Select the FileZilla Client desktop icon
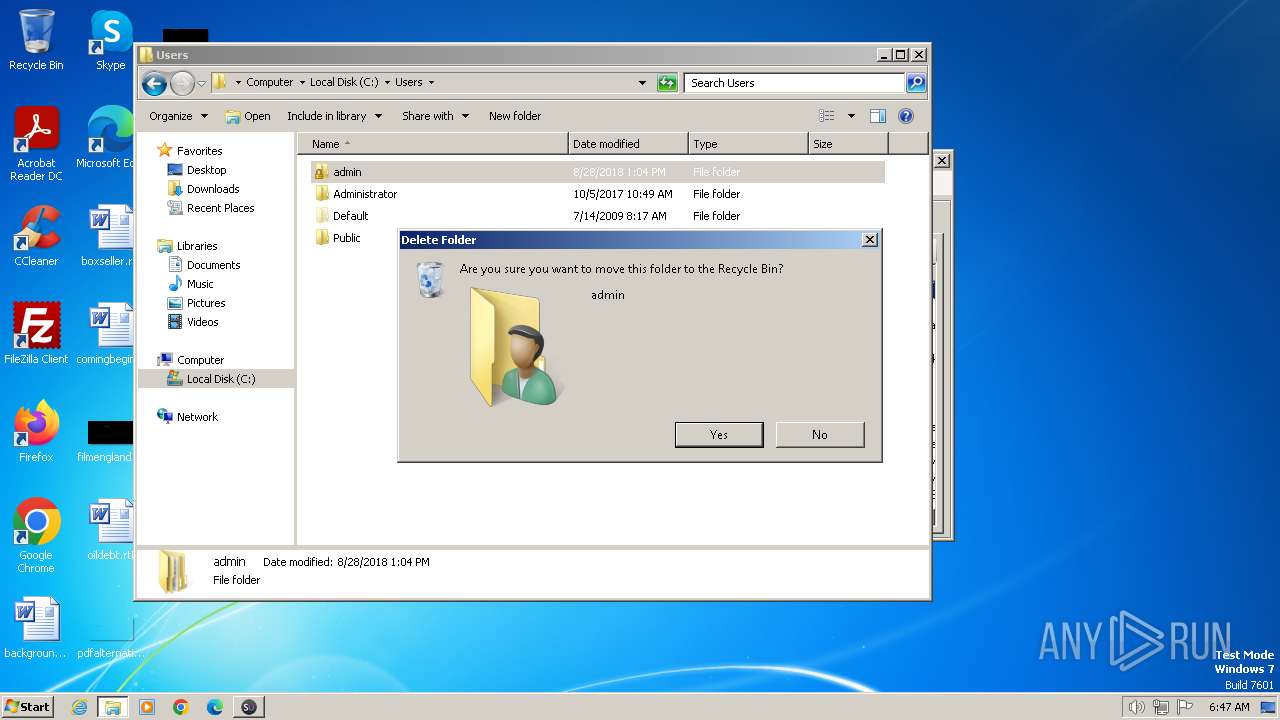The width and height of the screenshot is (1280, 720). point(36,334)
